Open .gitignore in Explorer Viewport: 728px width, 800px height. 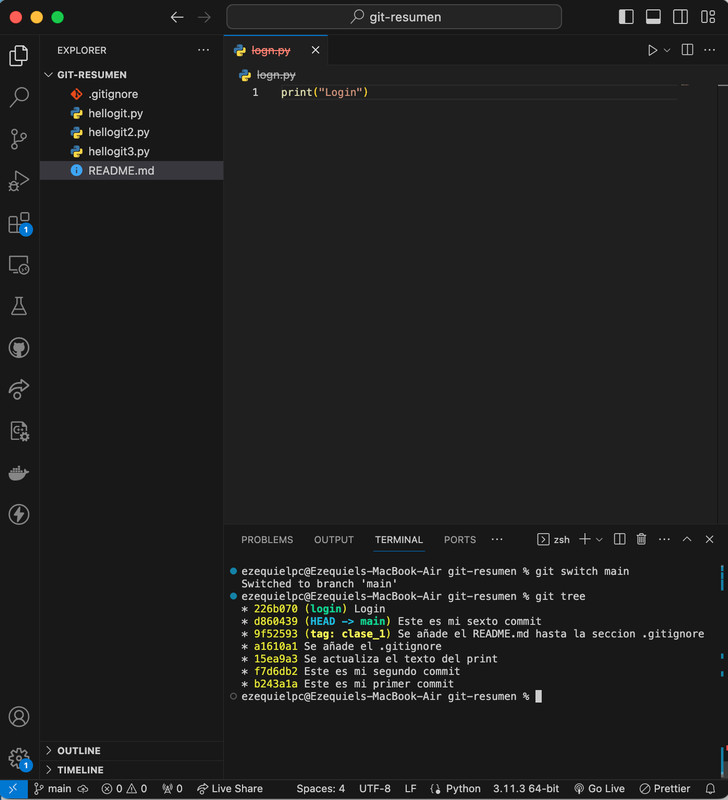click(x=132, y=94)
